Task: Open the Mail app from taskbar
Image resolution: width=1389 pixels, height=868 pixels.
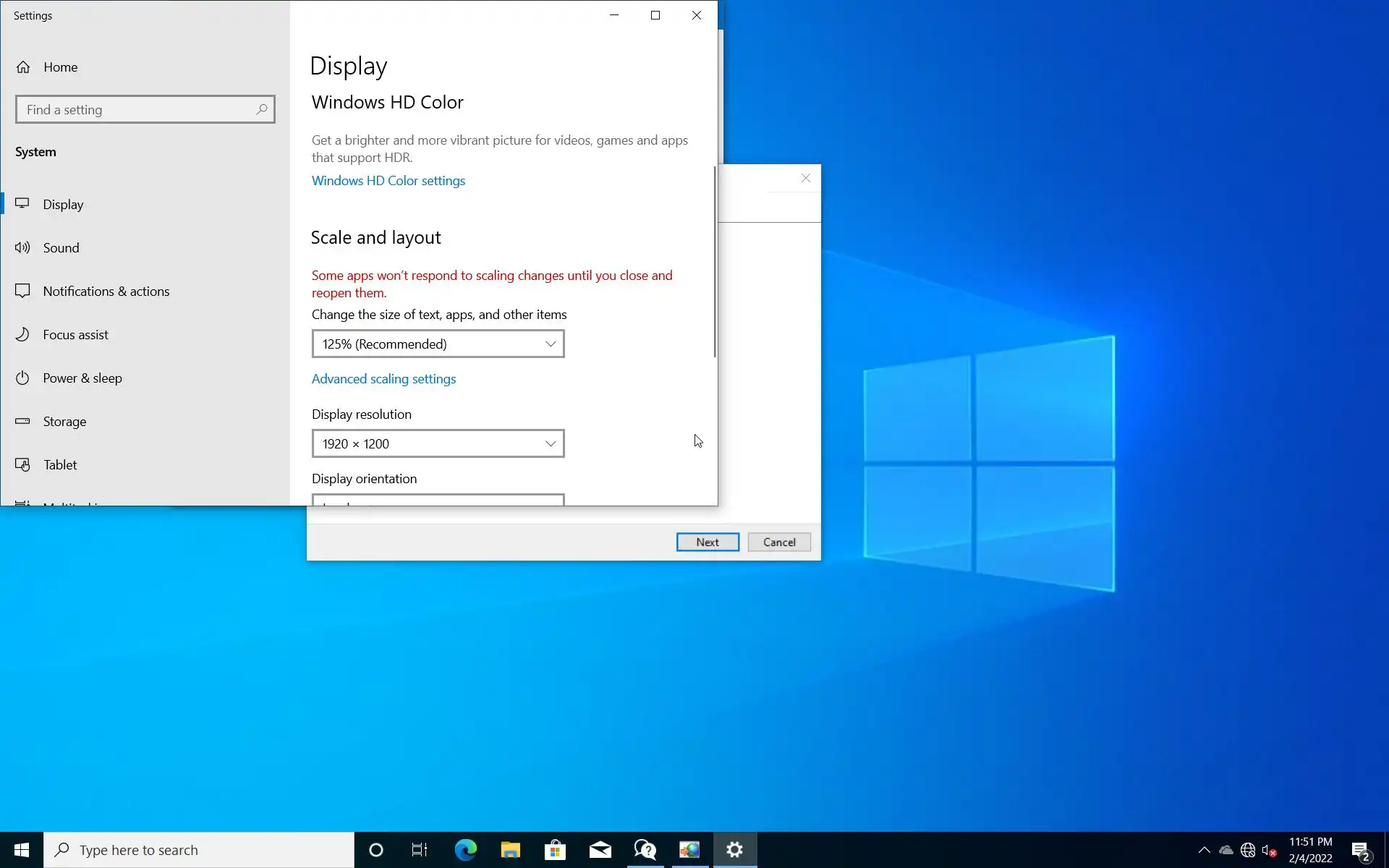Action: point(600,850)
